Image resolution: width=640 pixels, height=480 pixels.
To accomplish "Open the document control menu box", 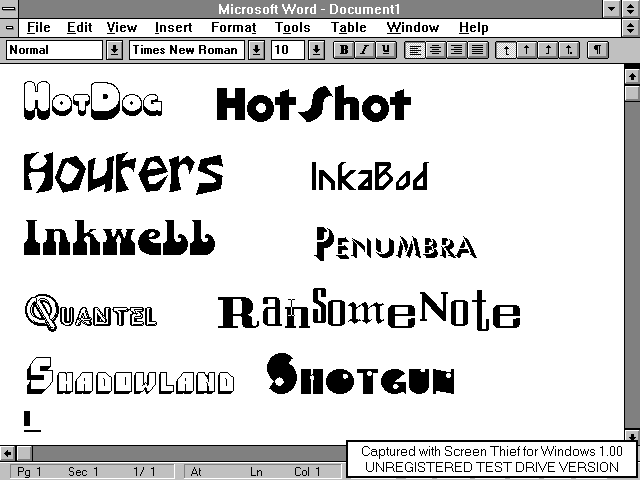I will [10, 28].
